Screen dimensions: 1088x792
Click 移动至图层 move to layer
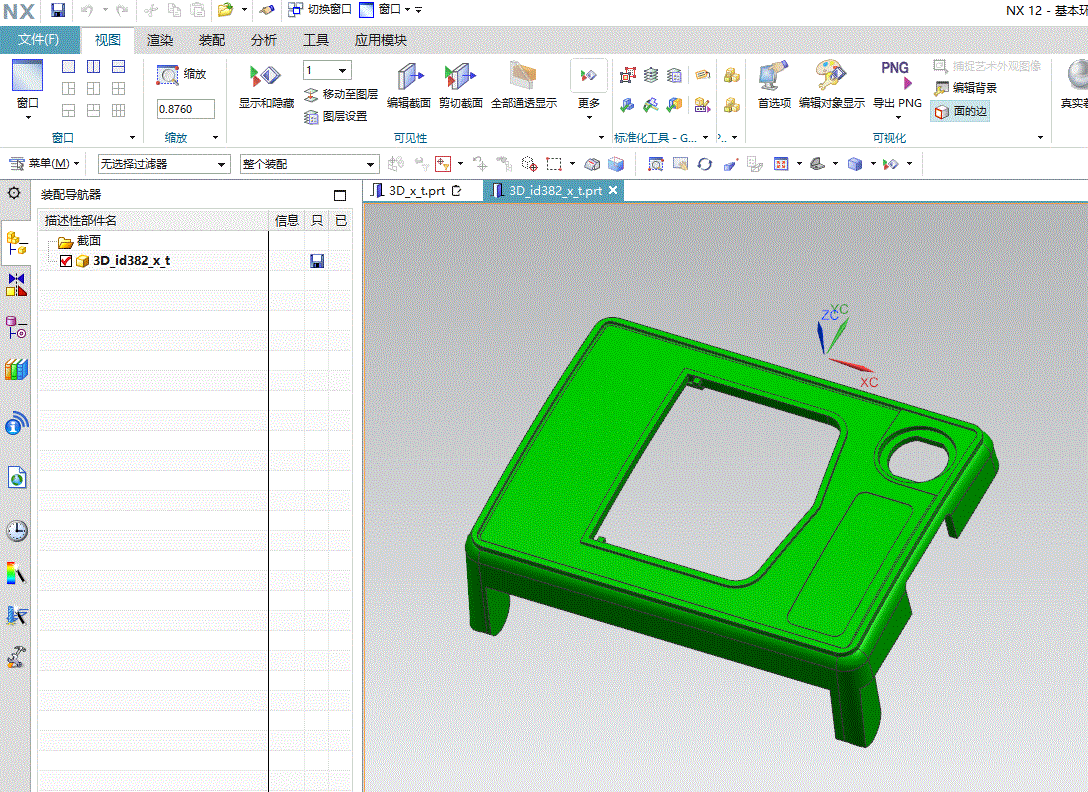(341, 94)
